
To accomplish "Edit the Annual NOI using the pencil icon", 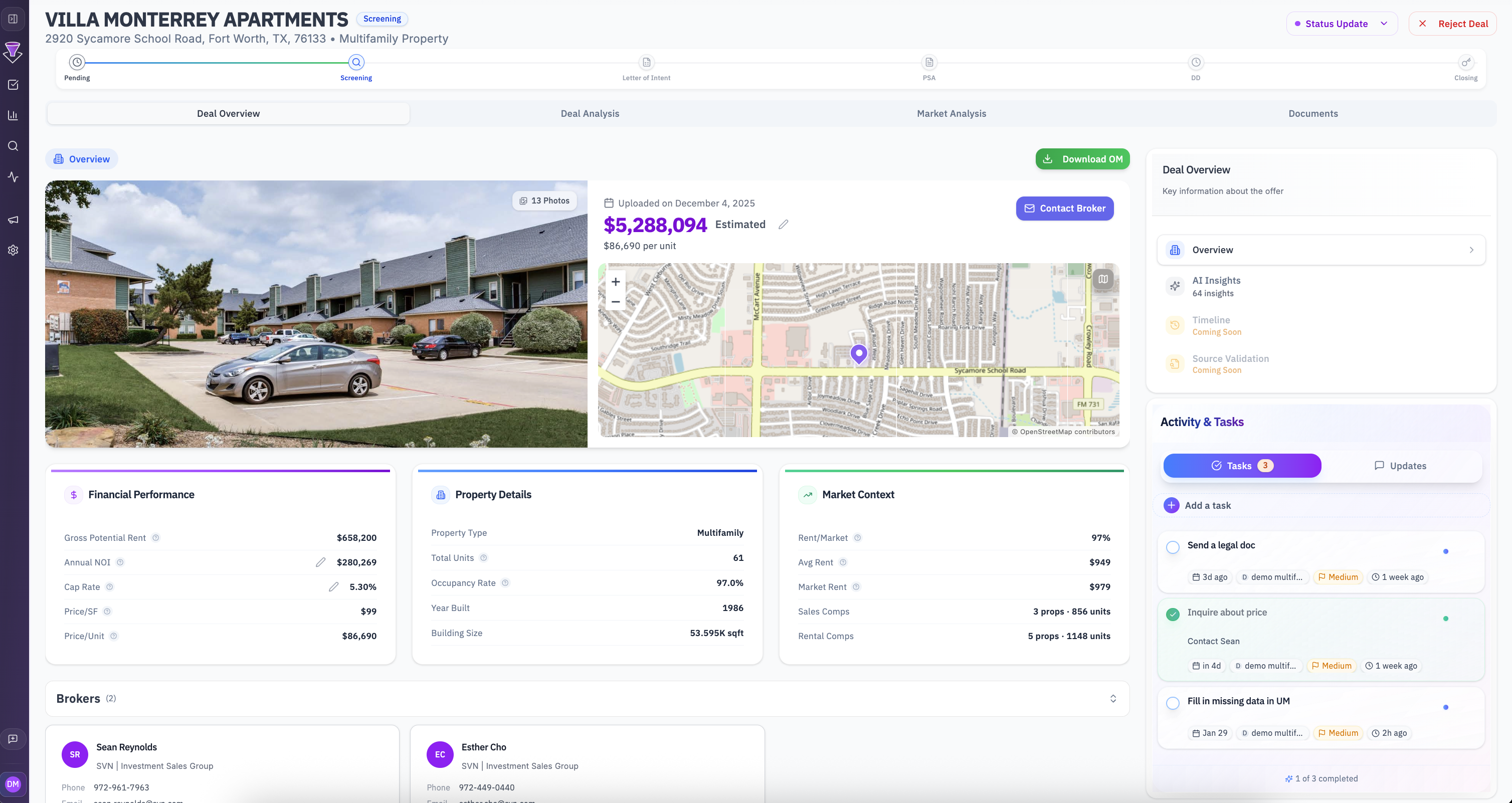I will [321, 562].
